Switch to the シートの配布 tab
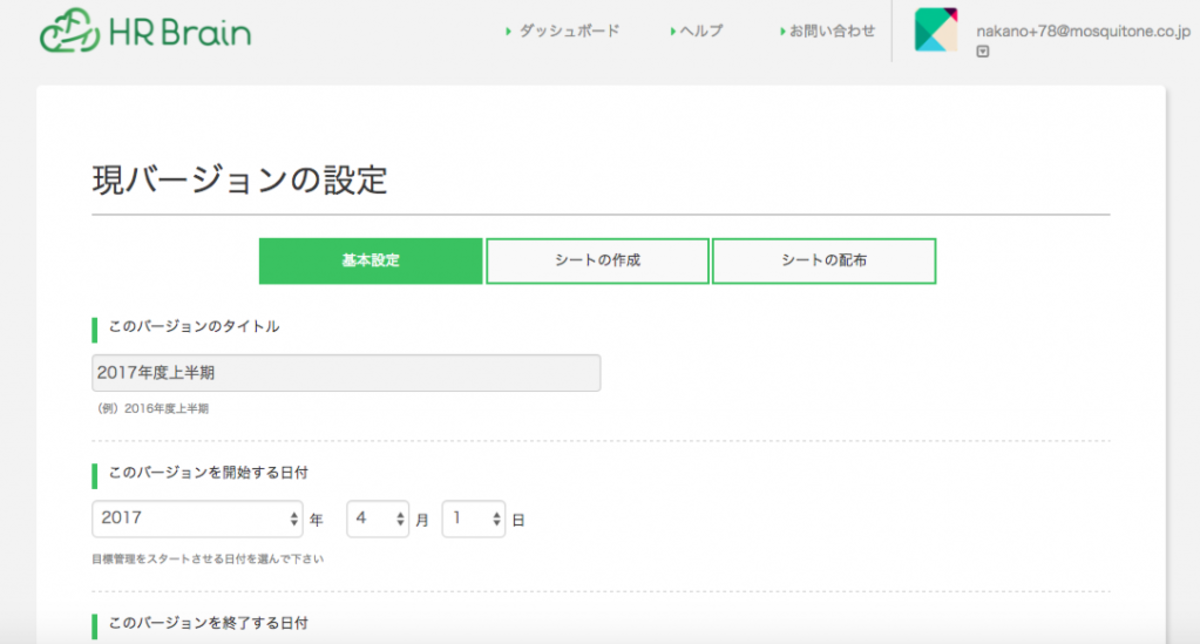This screenshot has height=644, width=1200. tap(823, 260)
